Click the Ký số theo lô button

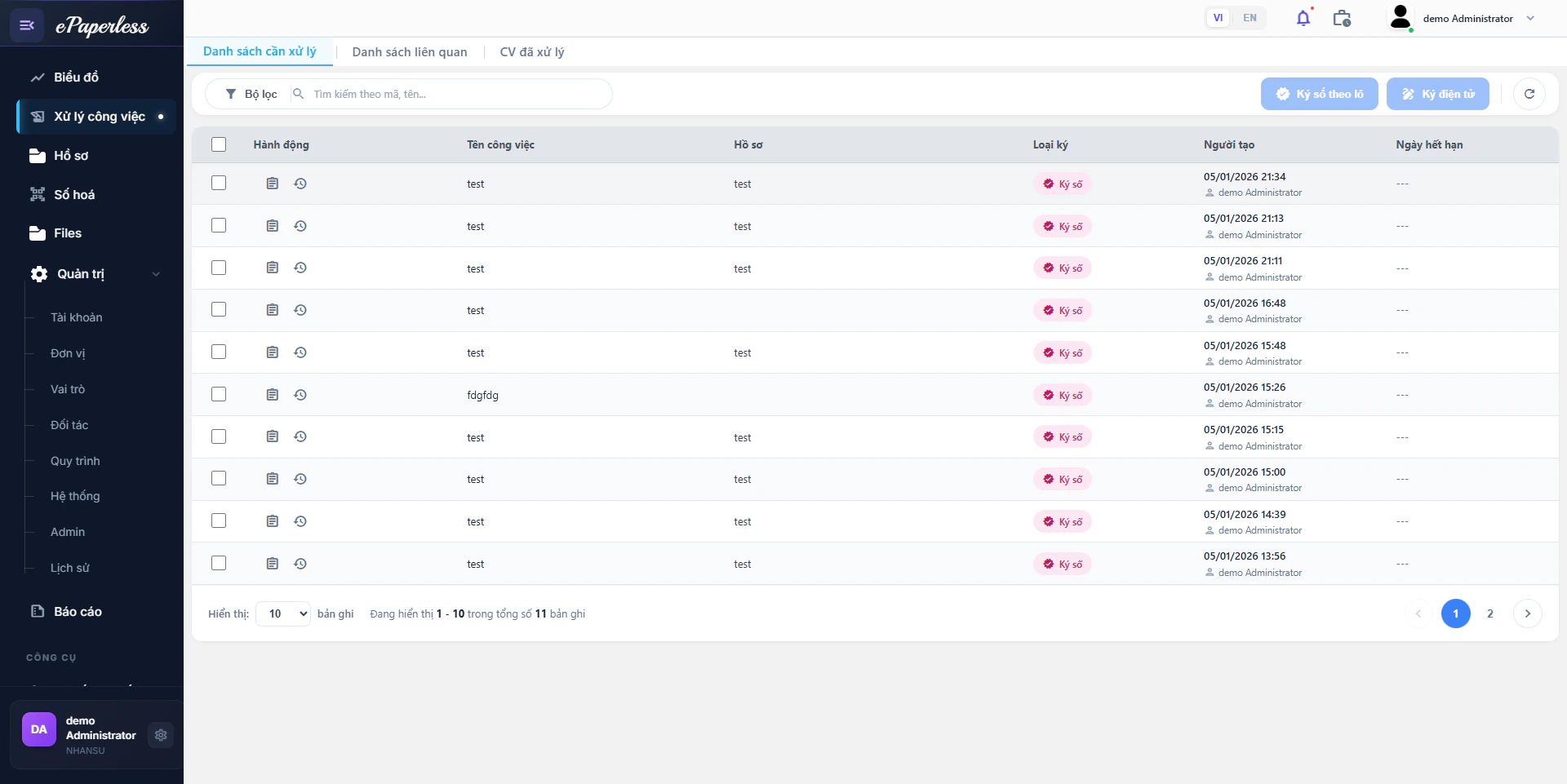(x=1320, y=94)
